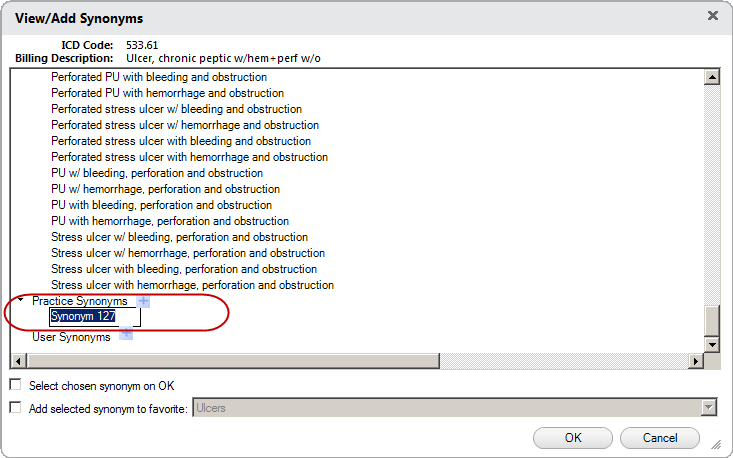Click billing description 'Ulcer, chronic peptic w/hem+perf w/o'

(x=223, y=58)
